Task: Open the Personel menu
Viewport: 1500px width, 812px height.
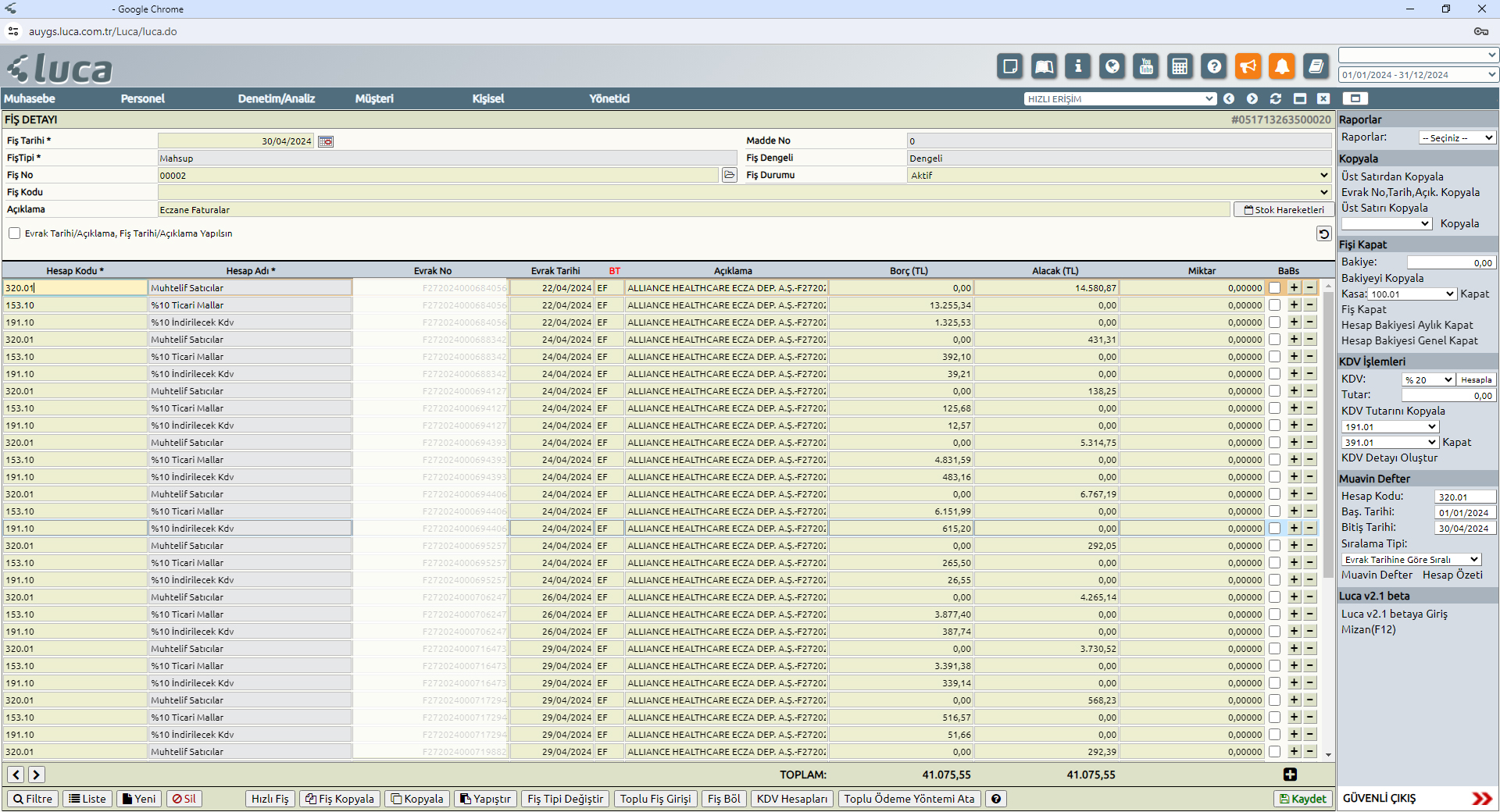Action: [143, 98]
